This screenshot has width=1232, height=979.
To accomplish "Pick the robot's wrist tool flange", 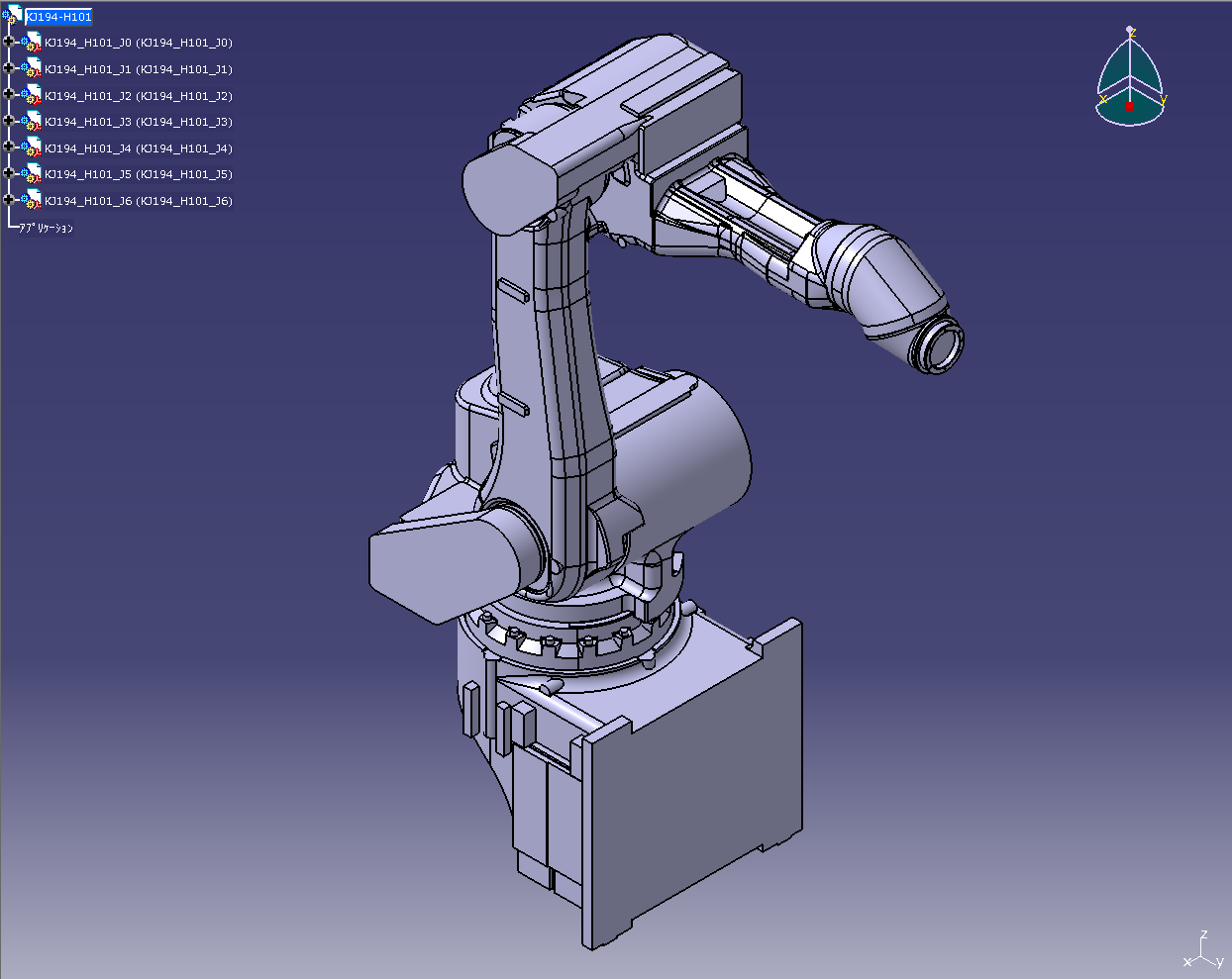I will tap(939, 344).
